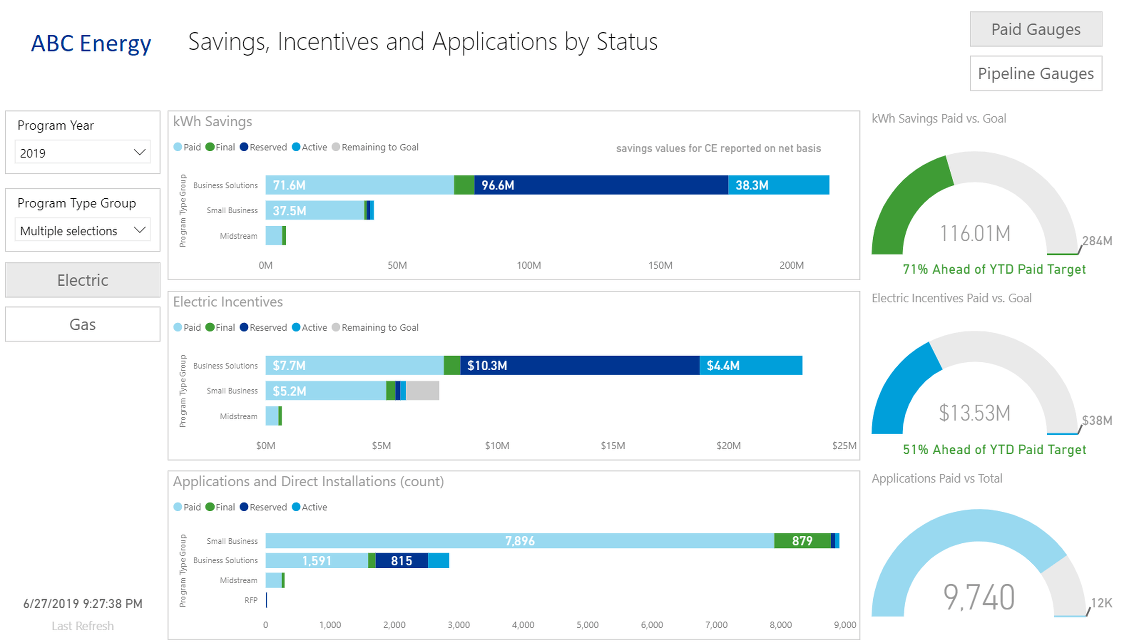Click the Active legend dot in Applications chart
This screenshot has height=643, width=1124.
click(x=296, y=507)
